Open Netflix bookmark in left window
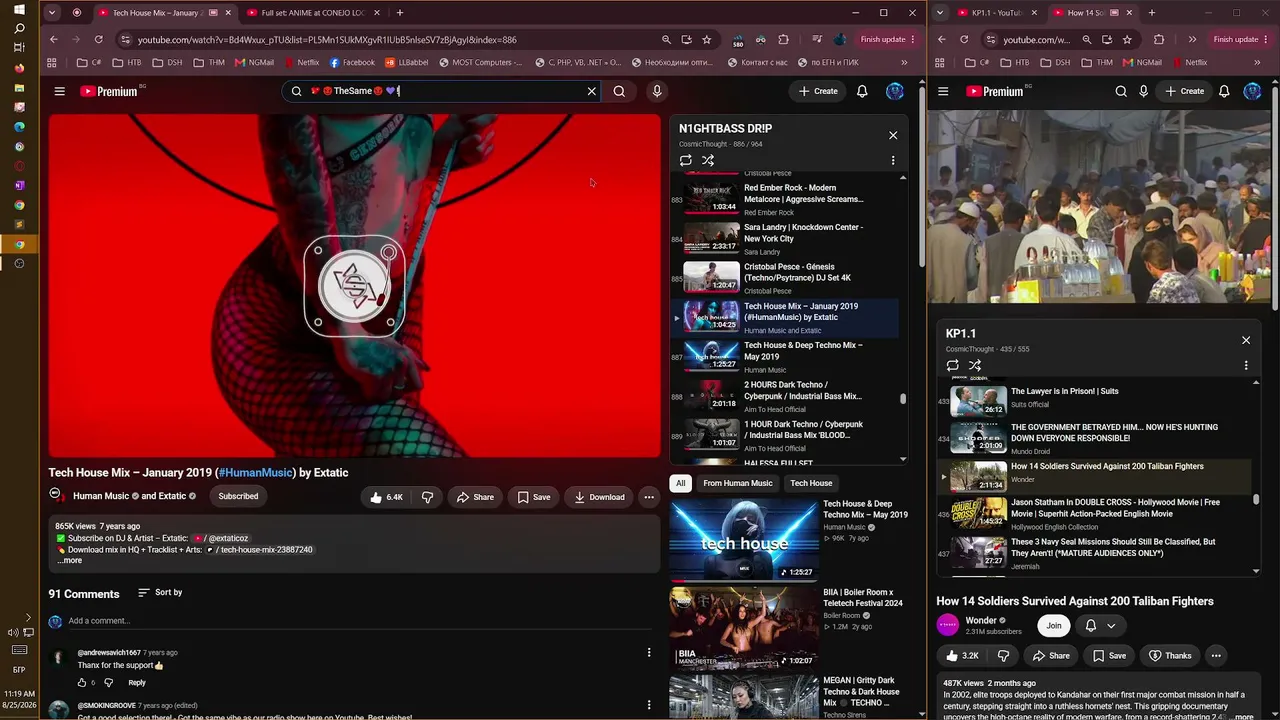Viewport: 1280px width, 720px height. click(301, 63)
